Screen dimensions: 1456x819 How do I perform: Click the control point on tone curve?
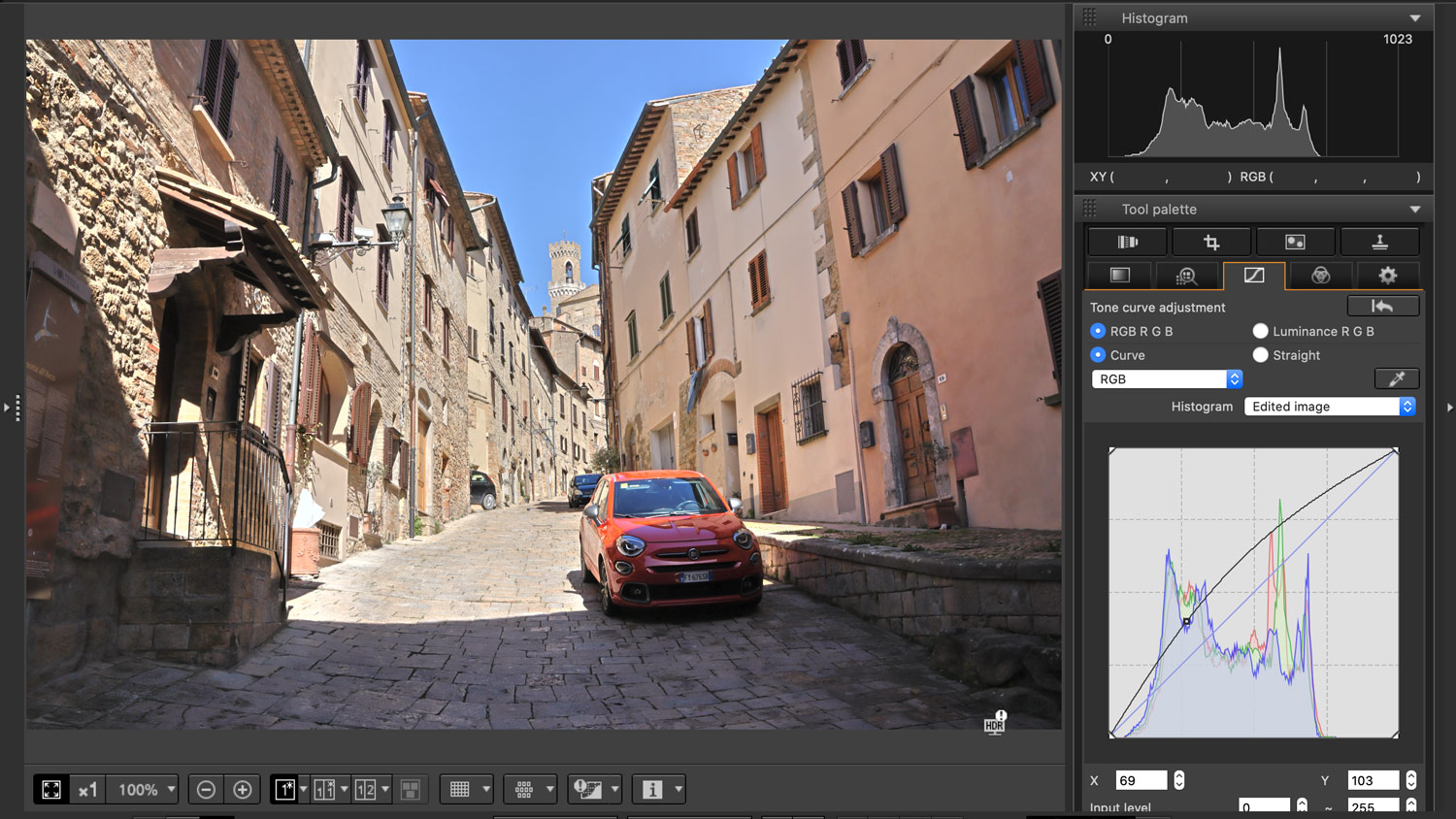click(x=1186, y=621)
